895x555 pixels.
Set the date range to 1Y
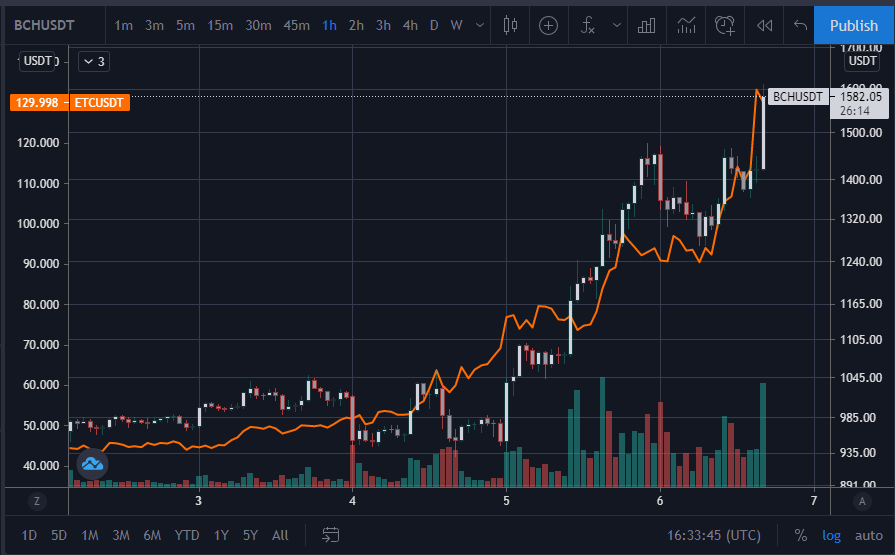[221, 535]
